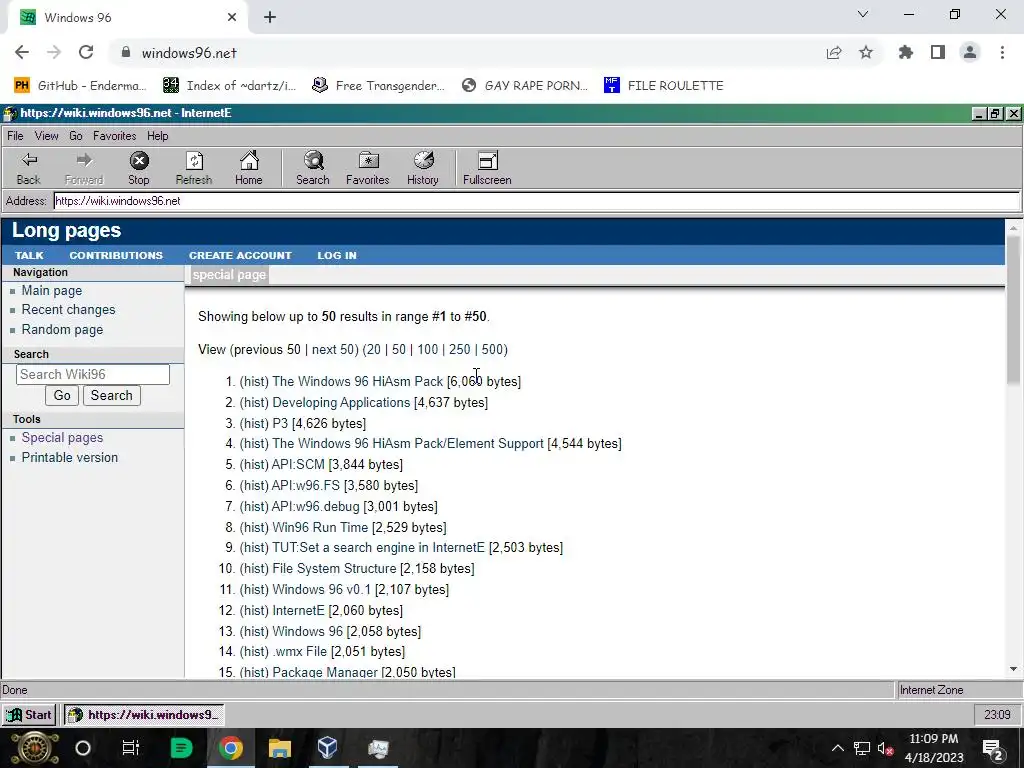Open API:SCM page link

[298, 464]
